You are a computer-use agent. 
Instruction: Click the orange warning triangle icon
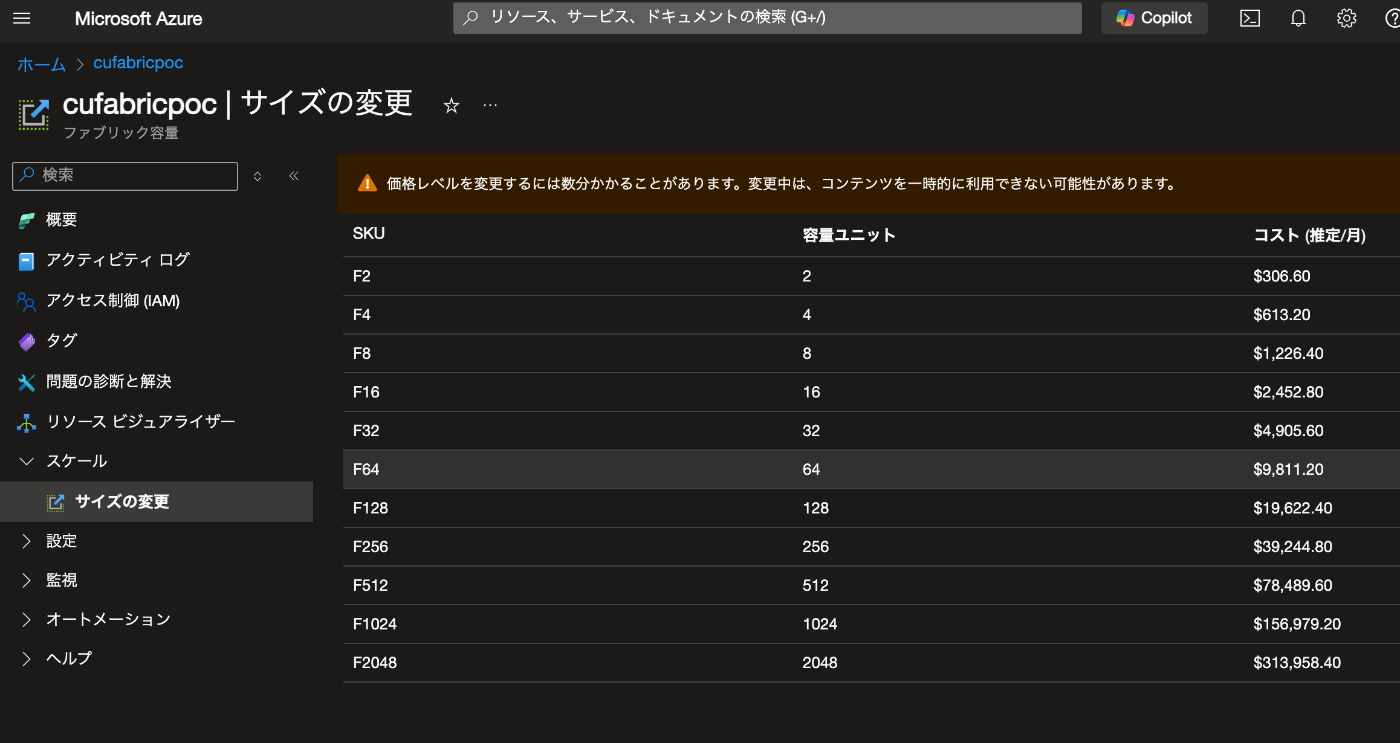pos(368,184)
